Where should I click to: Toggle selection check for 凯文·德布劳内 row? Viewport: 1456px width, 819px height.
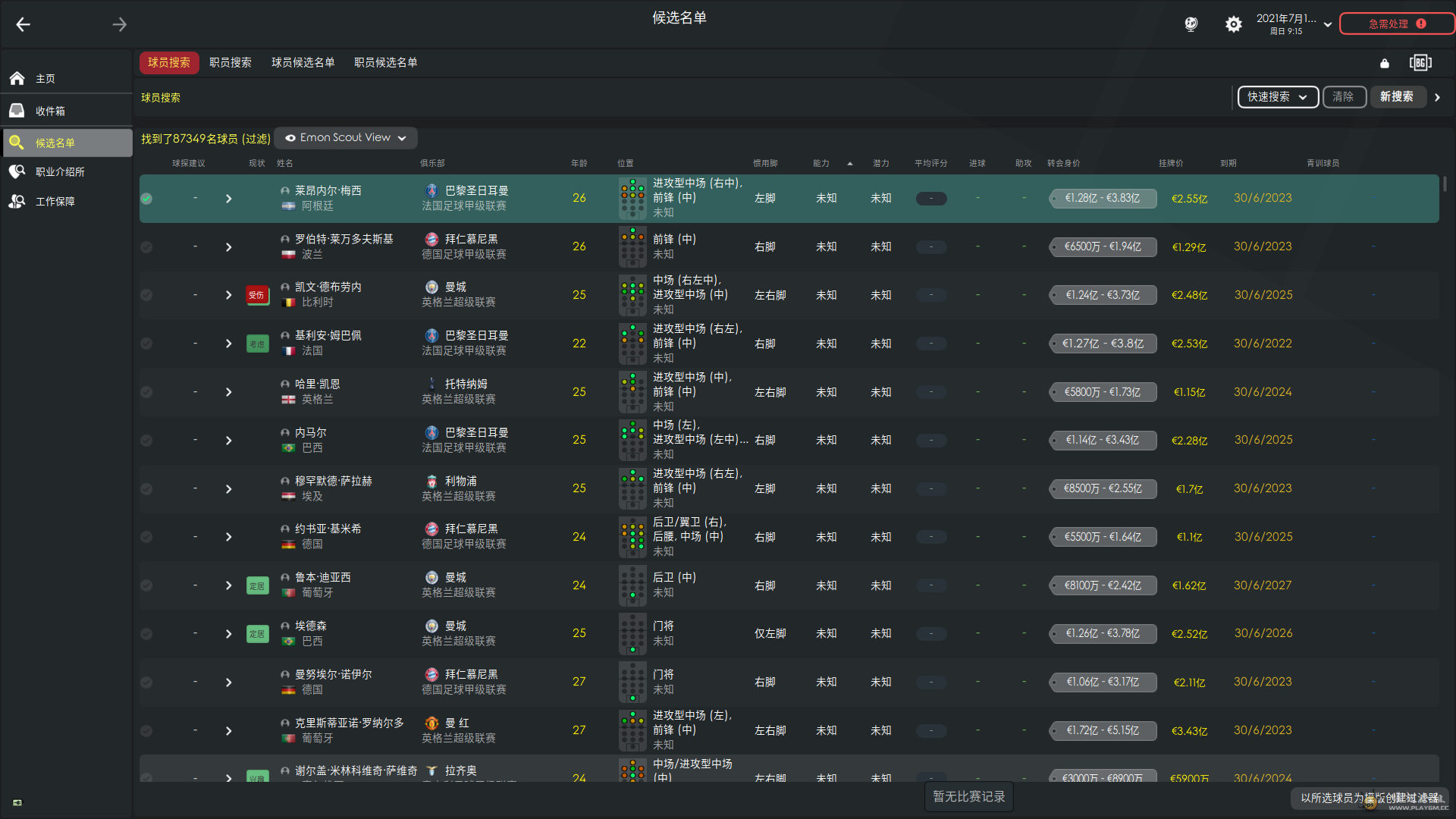pyautogui.click(x=146, y=295)
